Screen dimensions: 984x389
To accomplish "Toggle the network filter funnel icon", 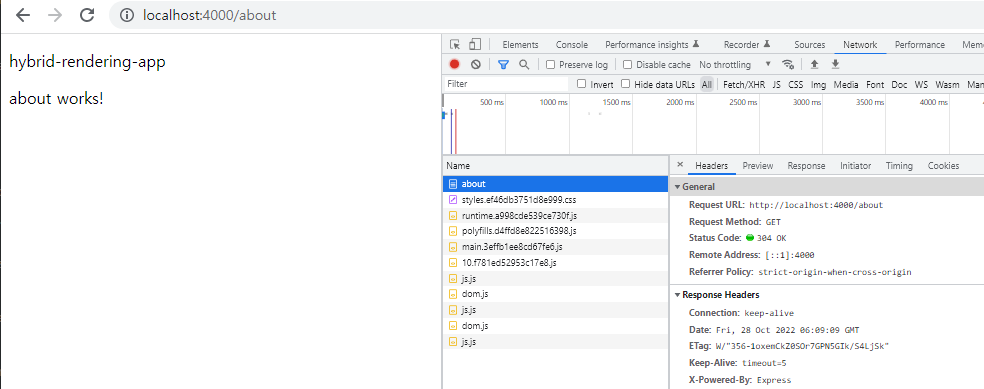I will [x=503, y=64].
